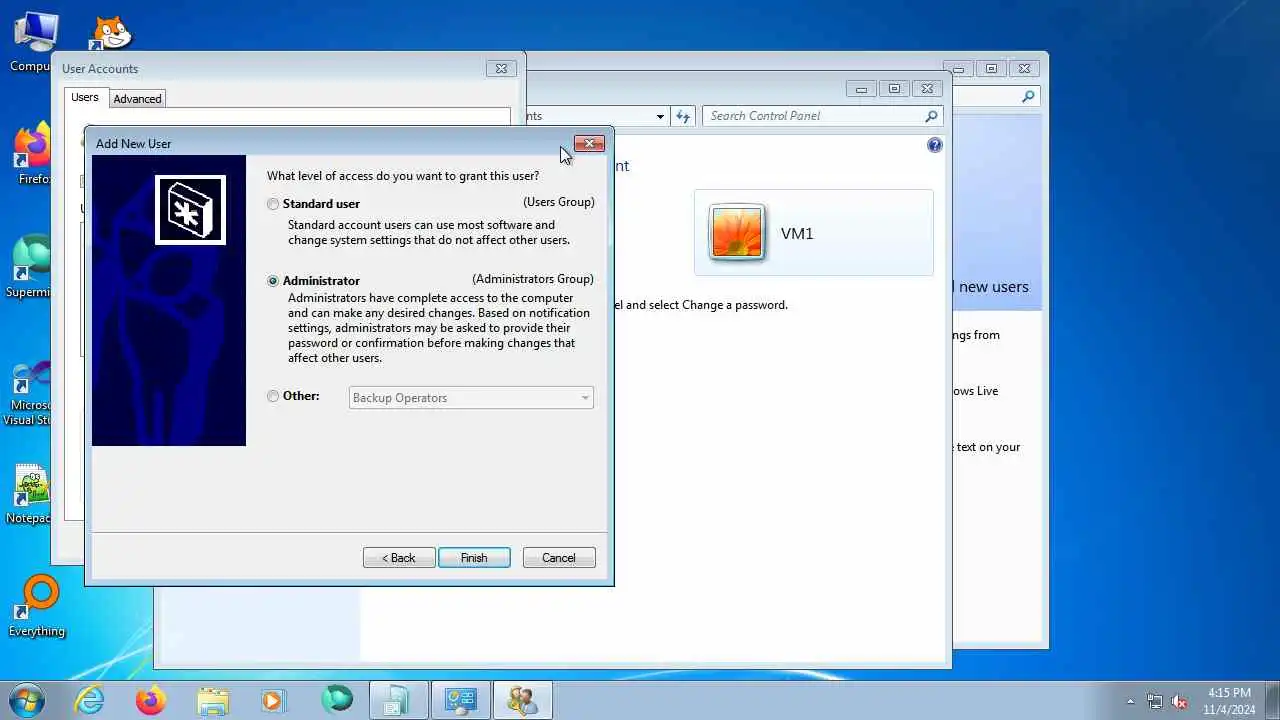Click the VM1 account name

pyautogui.click(x=797, y=234)
